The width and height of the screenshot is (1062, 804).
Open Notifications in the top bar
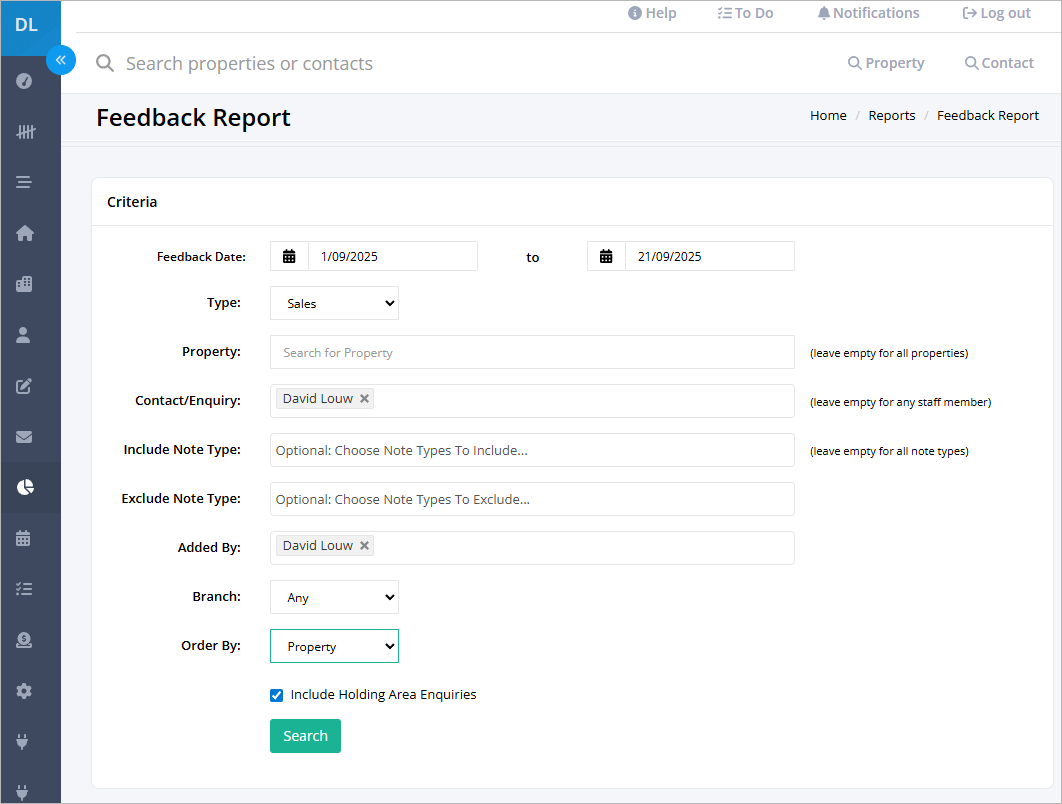click(x=868, y=13)
